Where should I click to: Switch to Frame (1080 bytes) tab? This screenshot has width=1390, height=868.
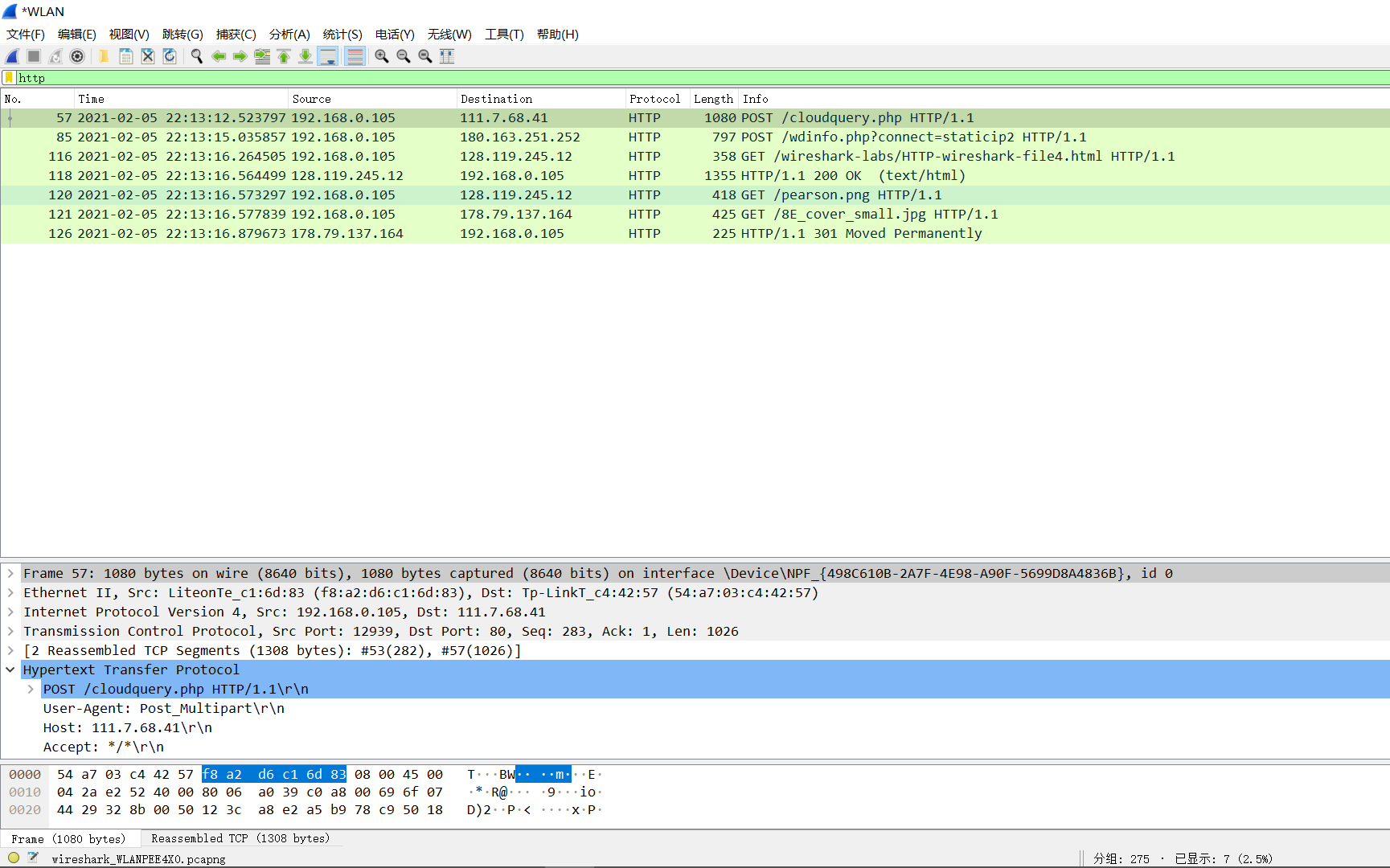[68, 839]
